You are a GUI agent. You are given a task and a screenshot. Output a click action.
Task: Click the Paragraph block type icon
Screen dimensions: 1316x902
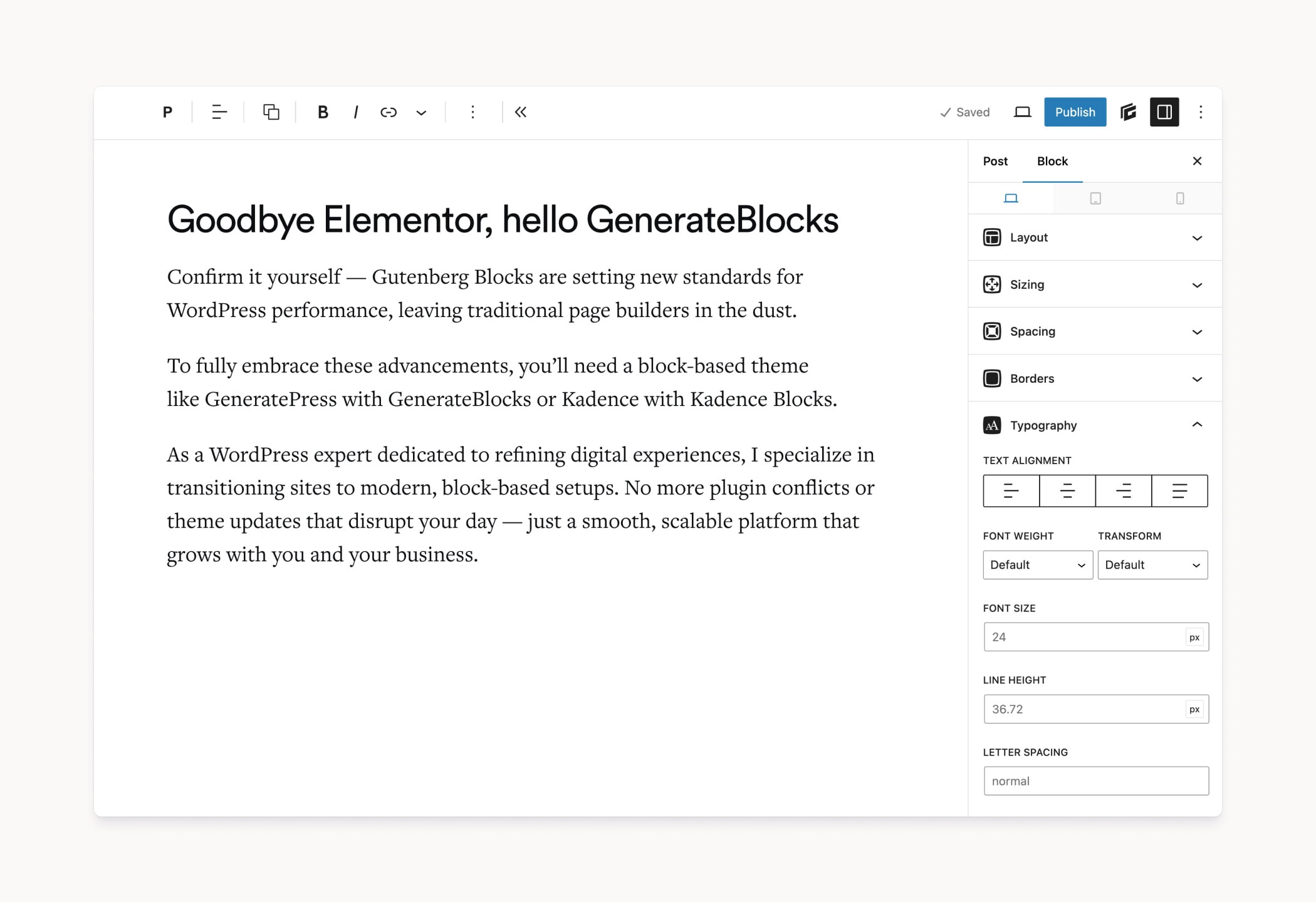pyautogui.click(x=167, y=112)
